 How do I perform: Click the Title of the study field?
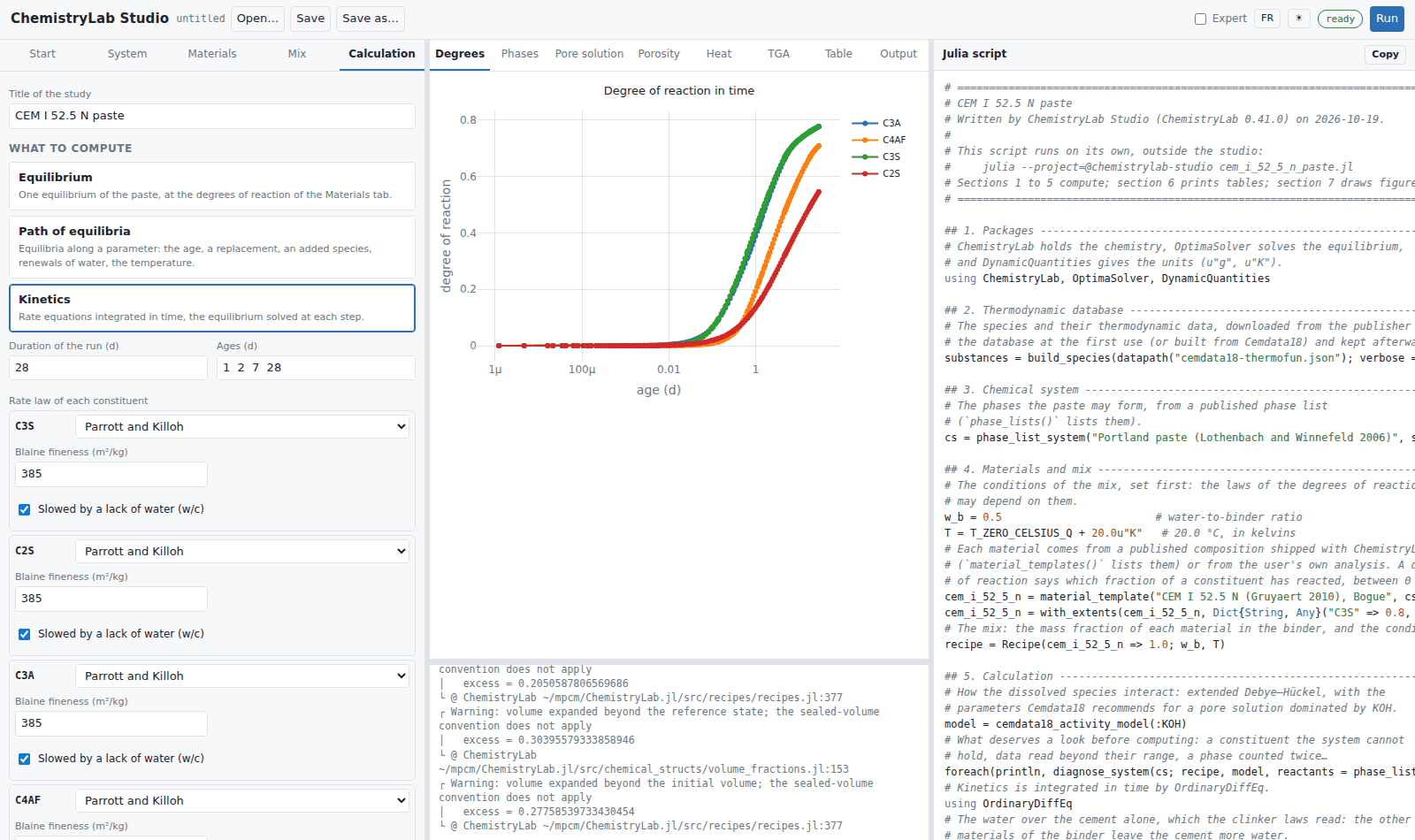click(212, 116)
